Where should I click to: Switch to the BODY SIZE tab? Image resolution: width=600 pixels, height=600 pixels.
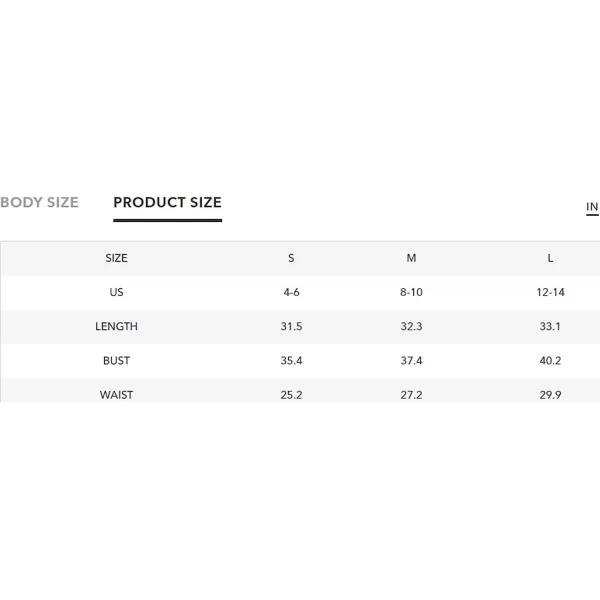[39, 202]
